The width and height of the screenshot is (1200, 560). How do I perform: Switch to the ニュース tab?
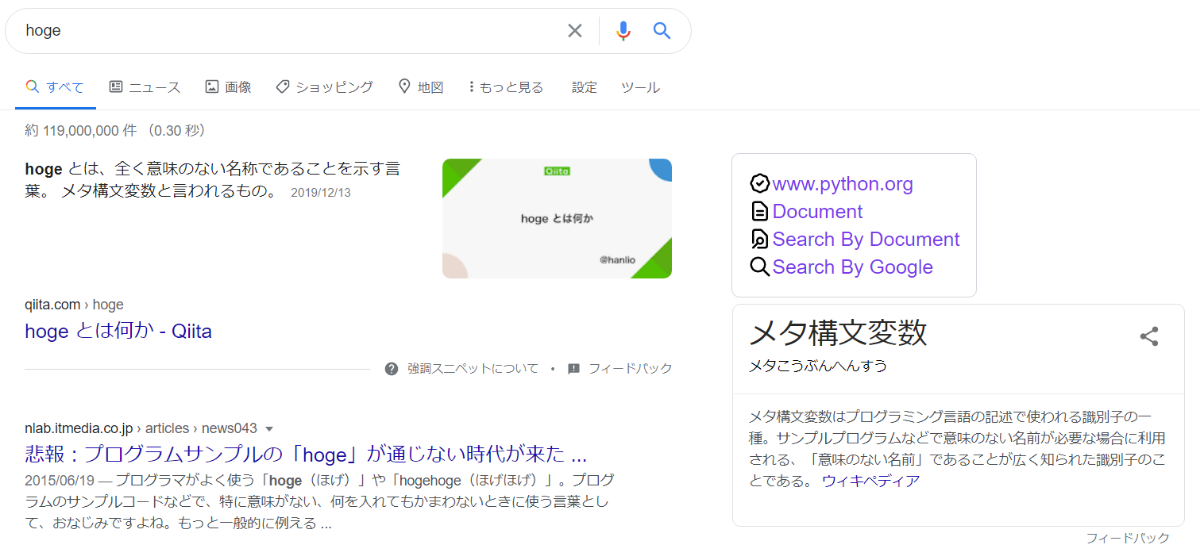click(145, 87)
